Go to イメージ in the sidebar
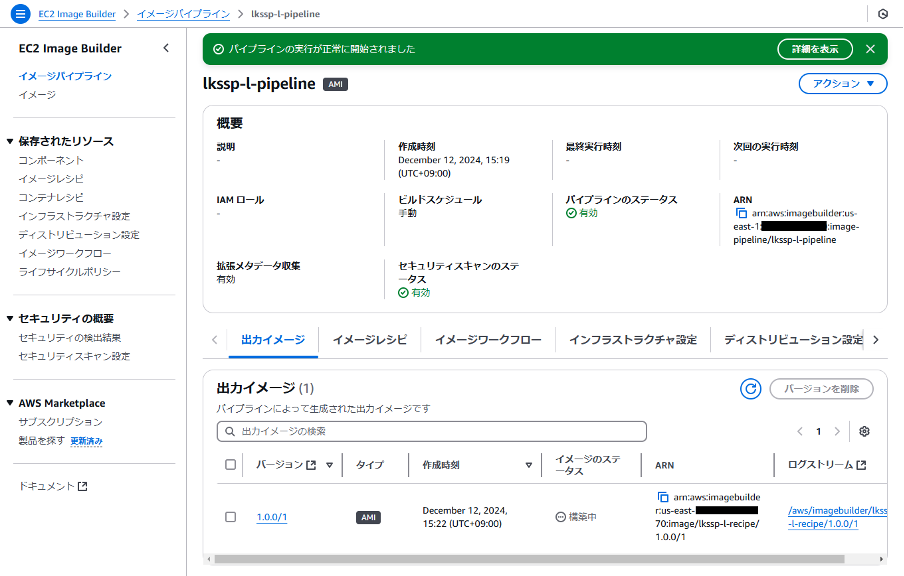This screenshot has width=904, height=576. pos(37,95)
